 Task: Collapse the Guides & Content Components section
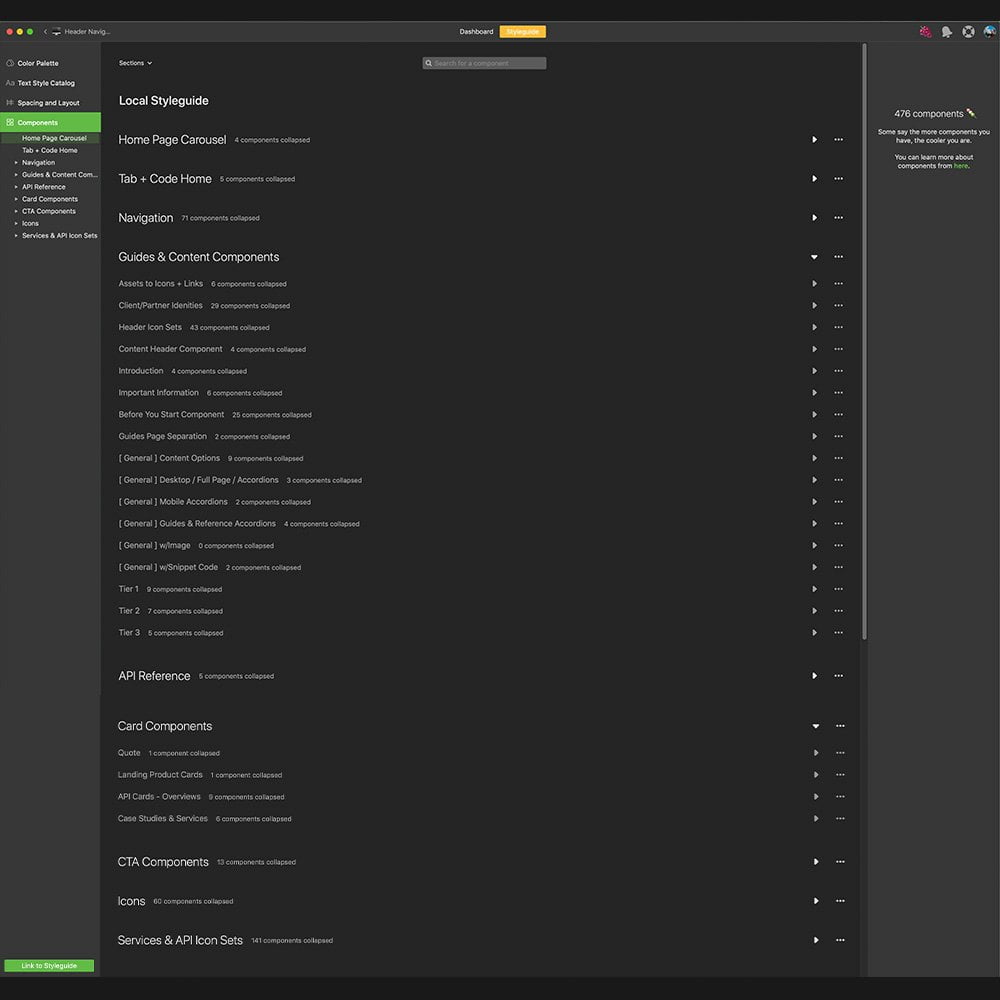(x=814, y=257)
